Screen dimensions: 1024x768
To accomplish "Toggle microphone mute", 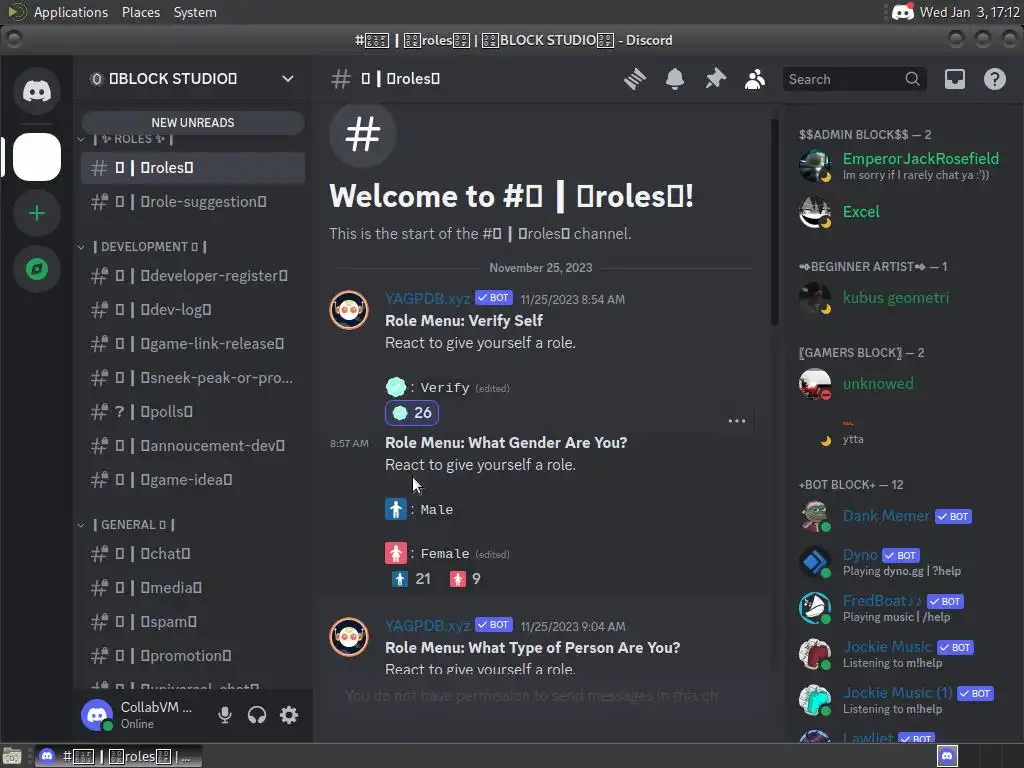I will (225, 715).
